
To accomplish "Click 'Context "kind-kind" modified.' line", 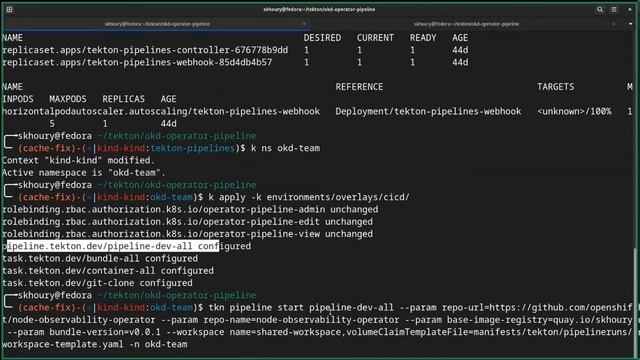I will pos(78,160).
